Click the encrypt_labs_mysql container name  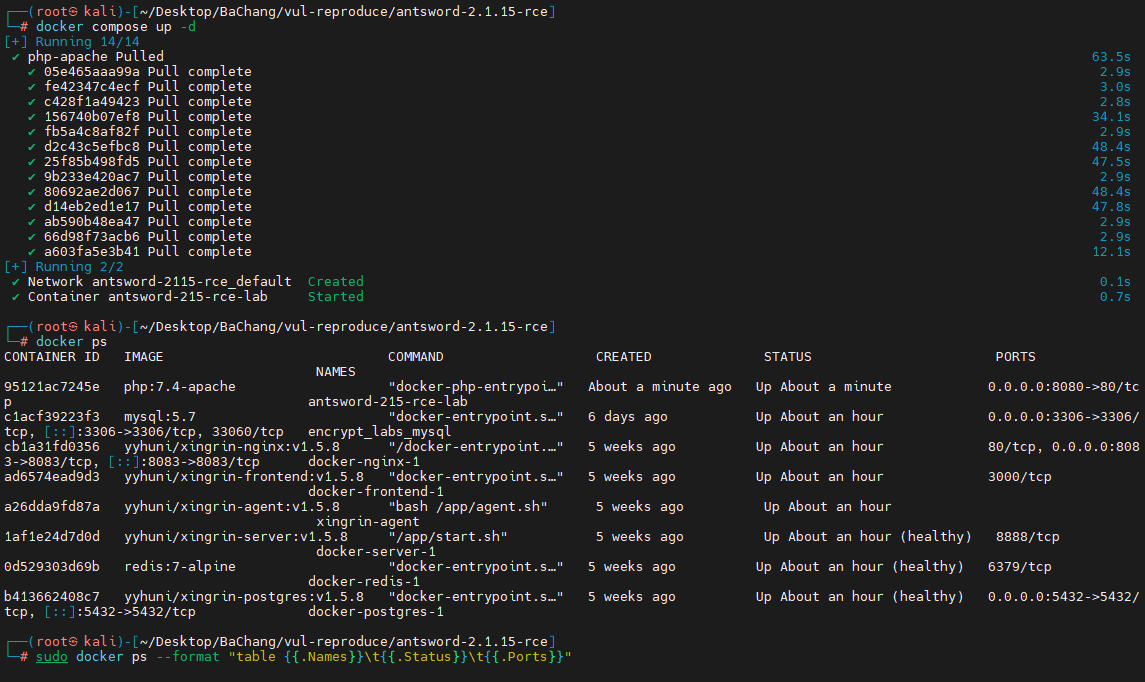pos(379,432)
